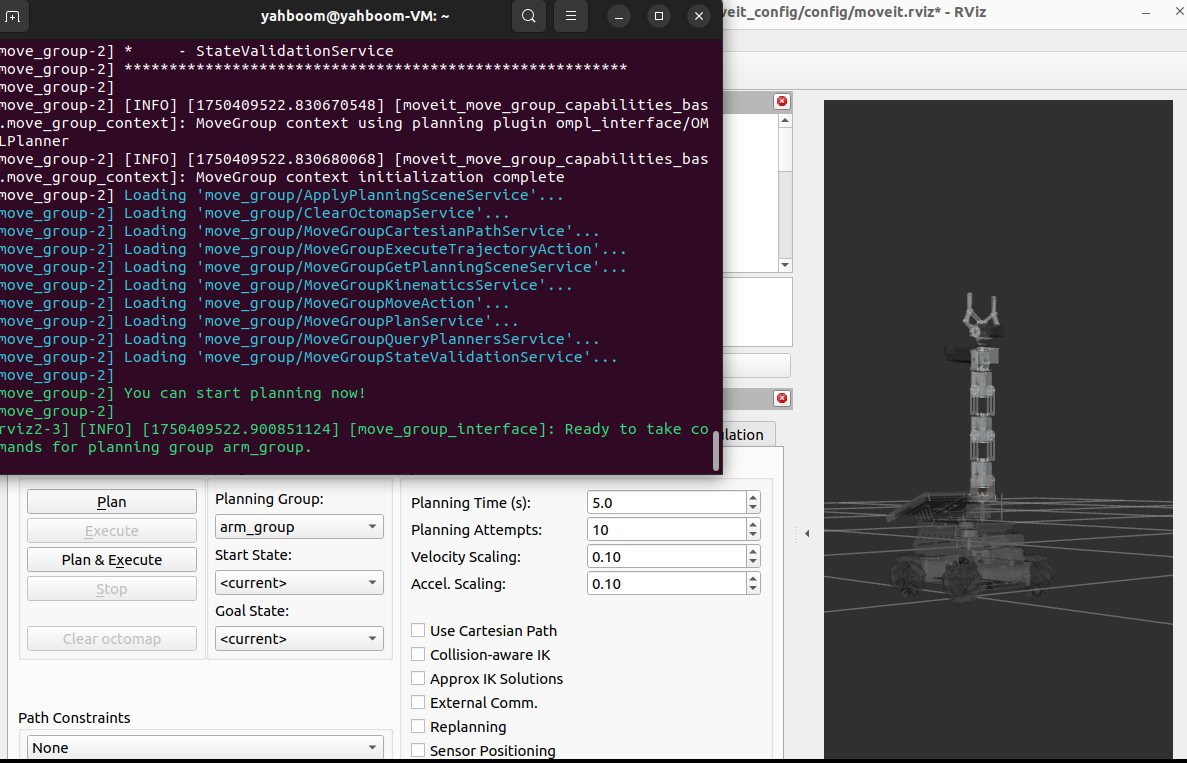Image resolution: width=1187 pixels, height=763 pixels.
Task: Click the Planning Time value field
Action: (666, 503)
